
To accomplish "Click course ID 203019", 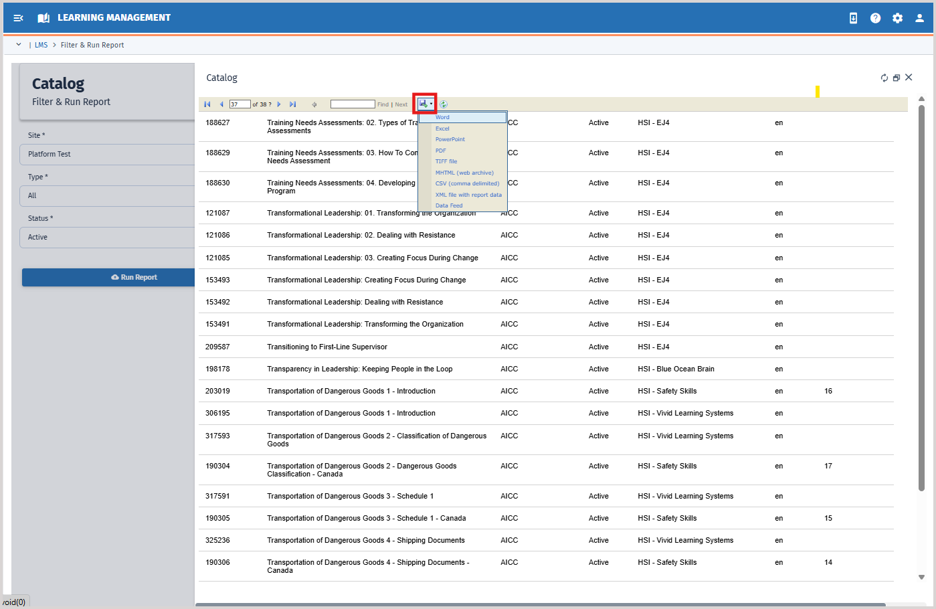I will click(217, 391).
